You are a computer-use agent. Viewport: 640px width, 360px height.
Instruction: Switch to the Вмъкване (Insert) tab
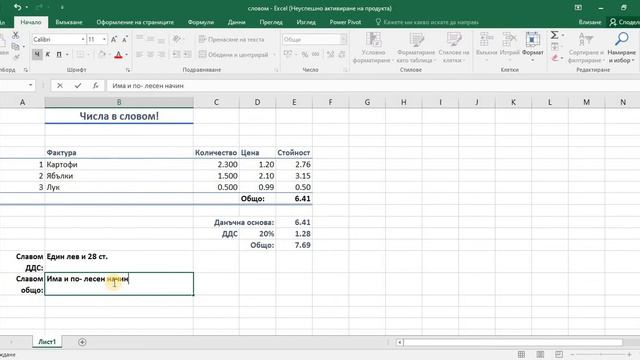pos(69,22)
